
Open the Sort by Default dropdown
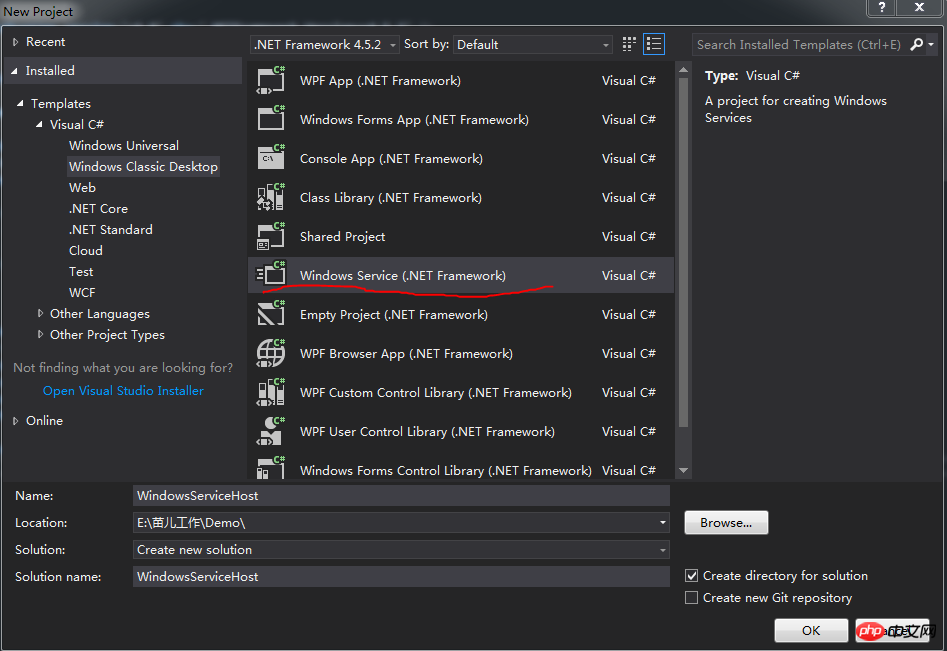point(533,45)
